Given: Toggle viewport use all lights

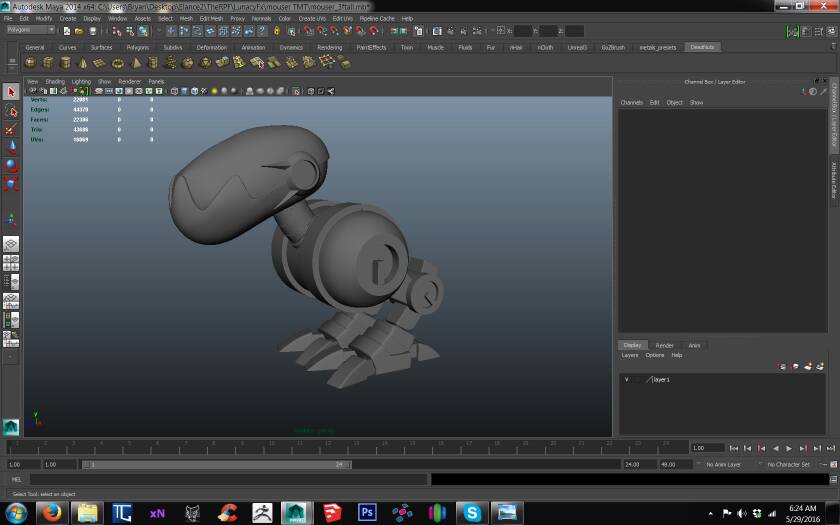Looking at the screenshot, I should (x=214, y=91).
